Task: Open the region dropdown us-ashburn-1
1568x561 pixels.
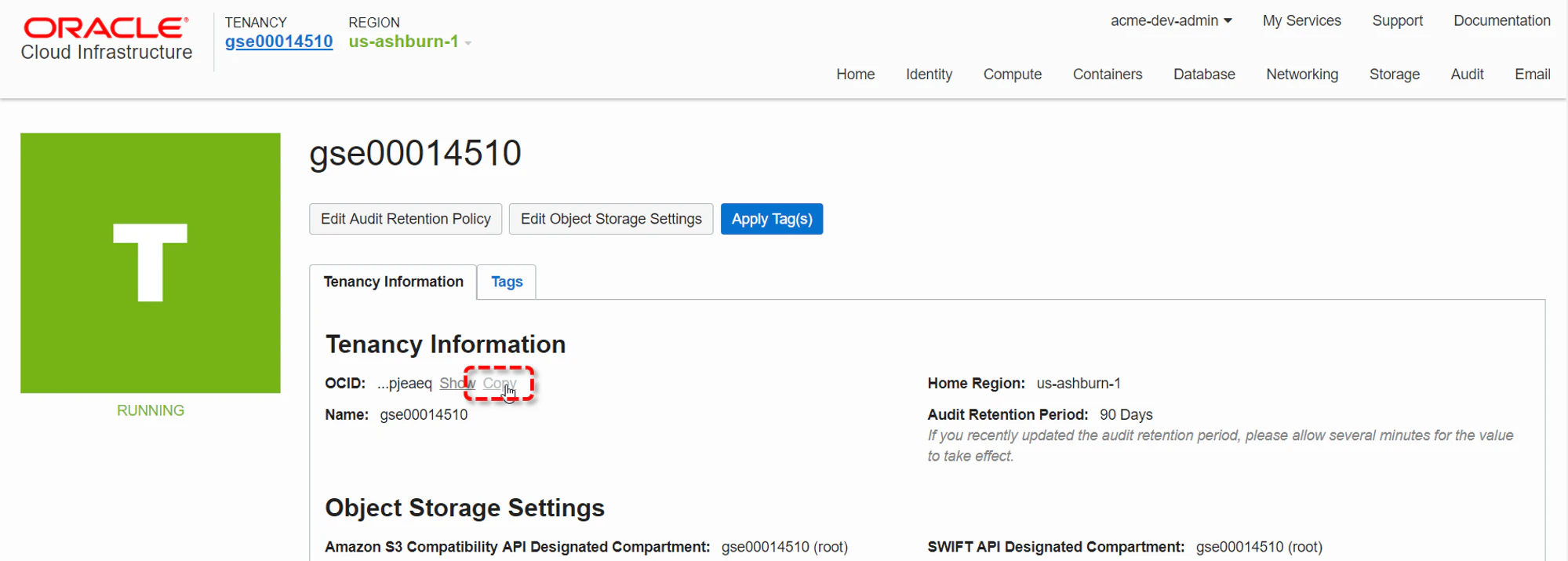Action: pos(409,42)
